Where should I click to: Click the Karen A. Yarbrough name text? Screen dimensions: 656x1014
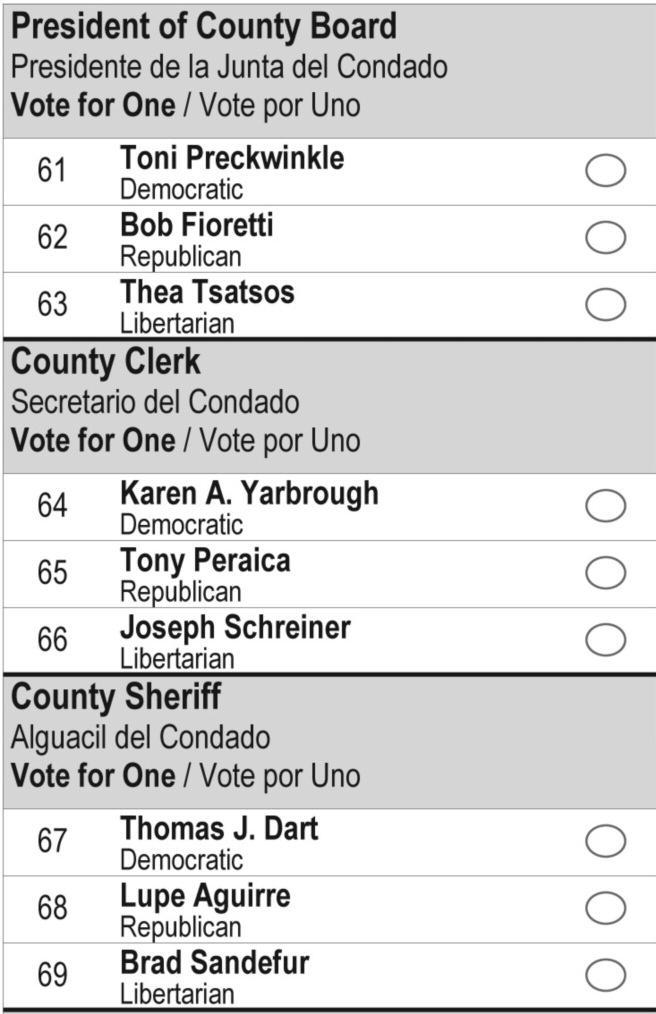click(249, 493)
